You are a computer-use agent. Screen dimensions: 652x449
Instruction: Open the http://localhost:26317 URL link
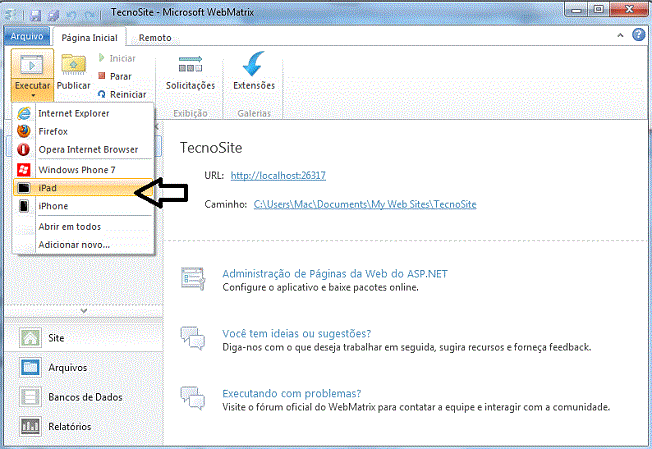(278, 175)
